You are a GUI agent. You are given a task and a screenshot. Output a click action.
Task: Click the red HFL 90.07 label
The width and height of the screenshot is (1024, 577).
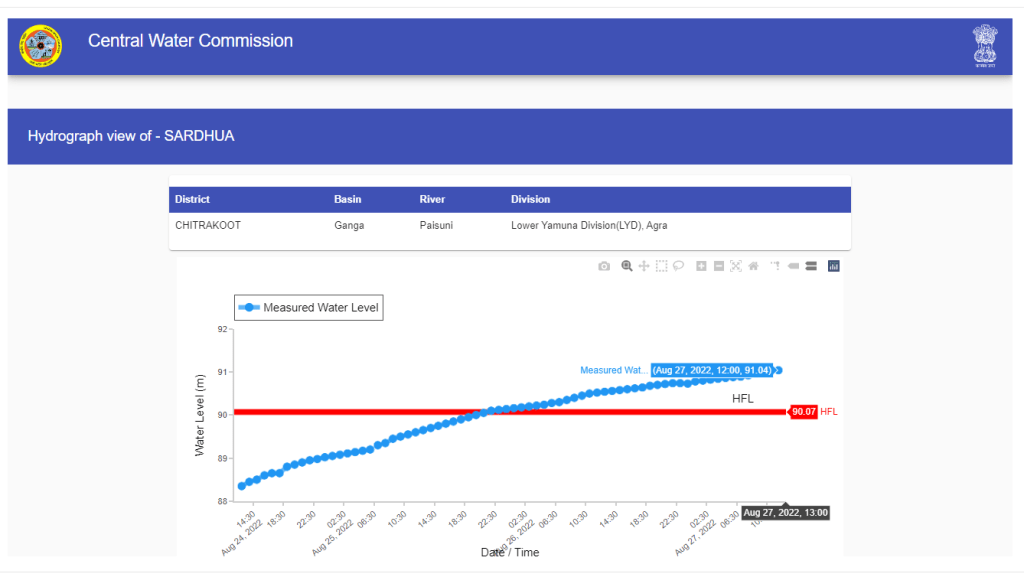pos(803,411)
